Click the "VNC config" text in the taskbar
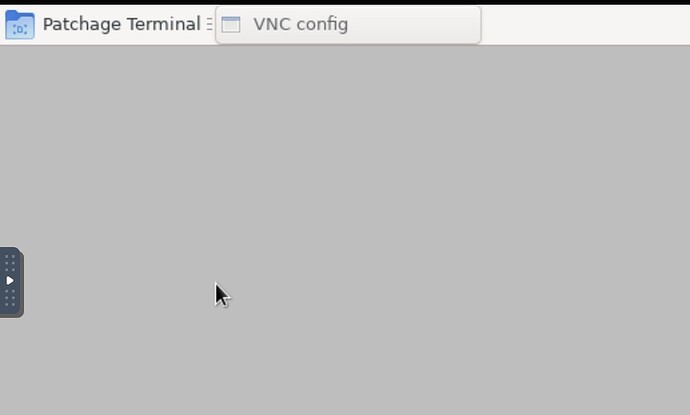 coord(301,24)
